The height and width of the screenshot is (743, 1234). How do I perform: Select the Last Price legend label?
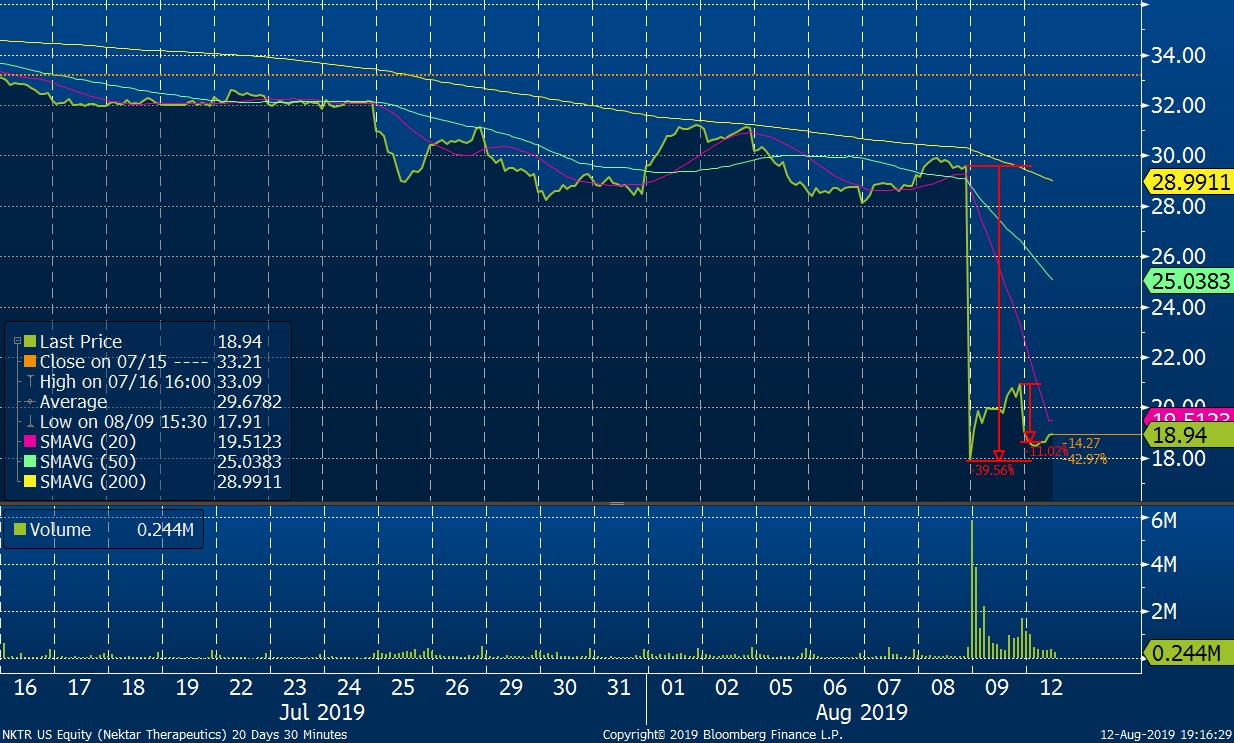coord(80,342)
